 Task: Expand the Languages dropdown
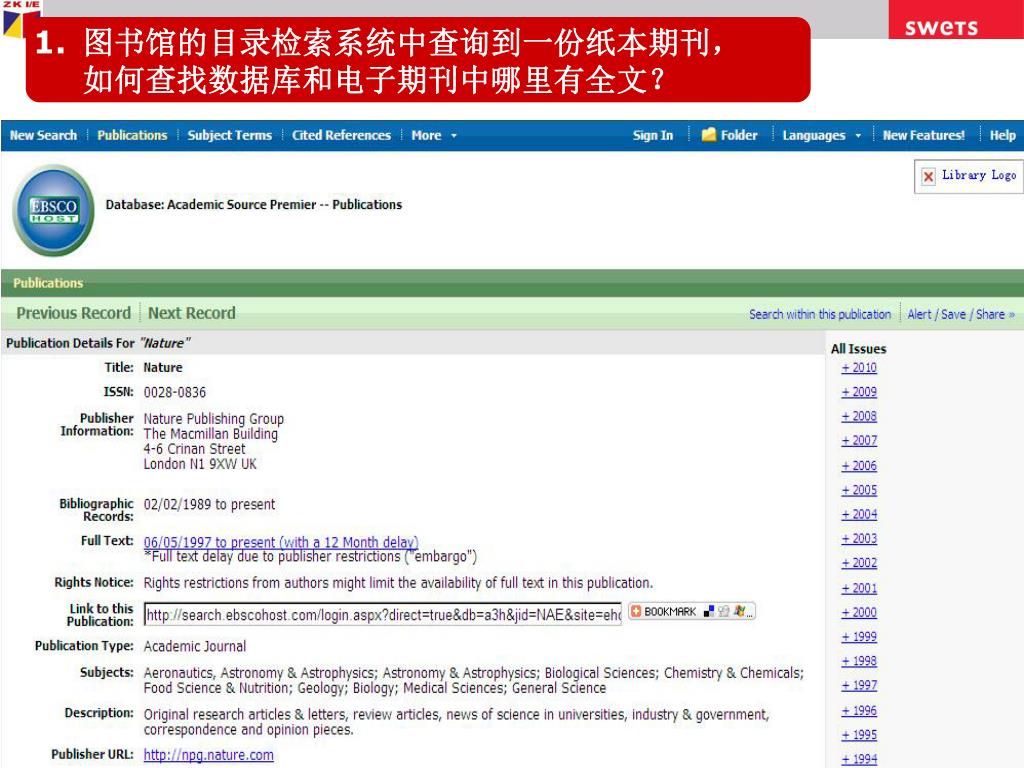point(822,135)
